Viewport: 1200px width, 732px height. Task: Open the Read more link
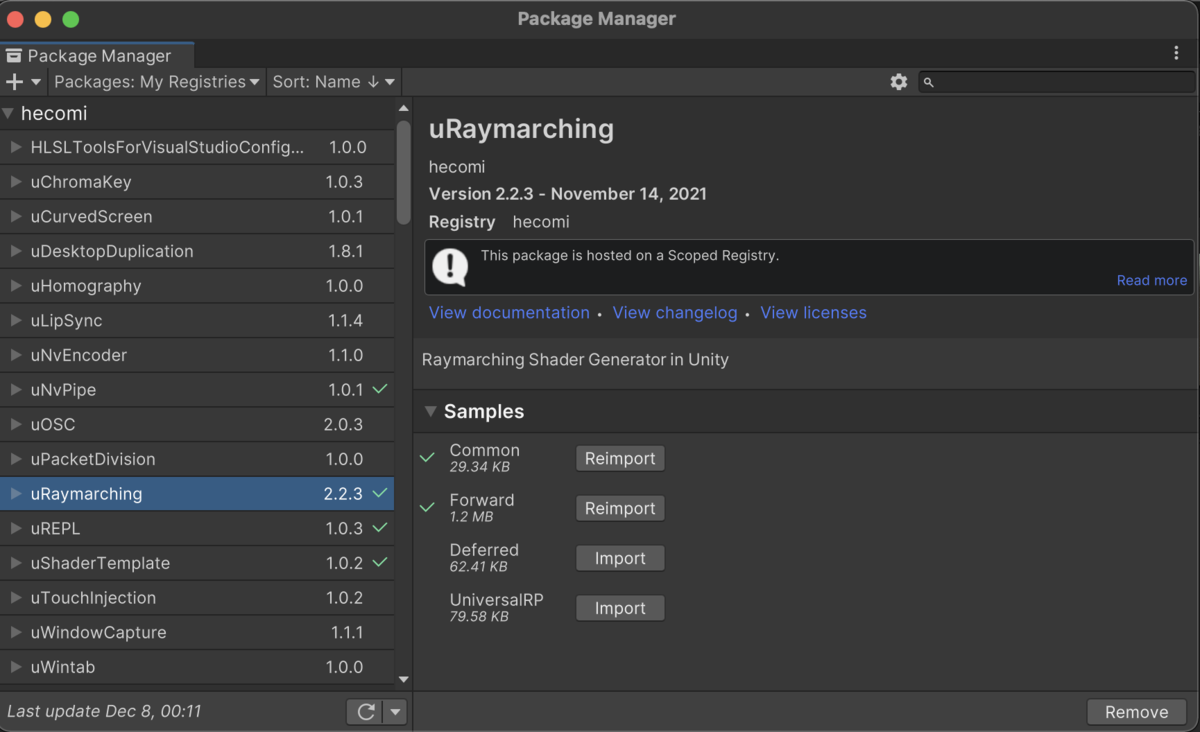[x=1152, y=281]
